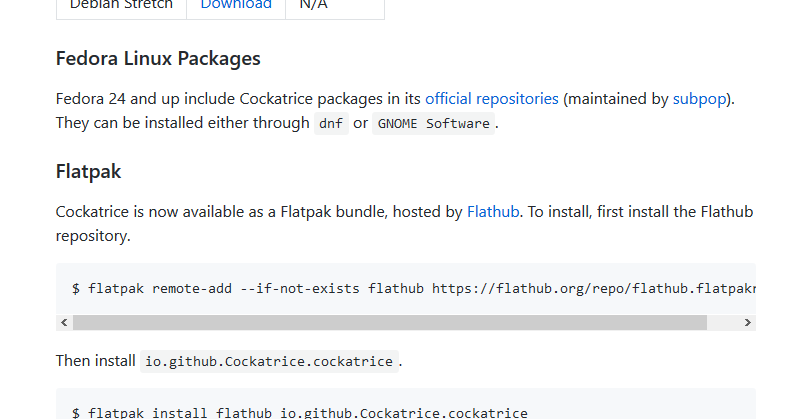The width and height of the screenshot is (793, 419).
Task: Click the N/A table cell
Action: [x=335, y=5]
